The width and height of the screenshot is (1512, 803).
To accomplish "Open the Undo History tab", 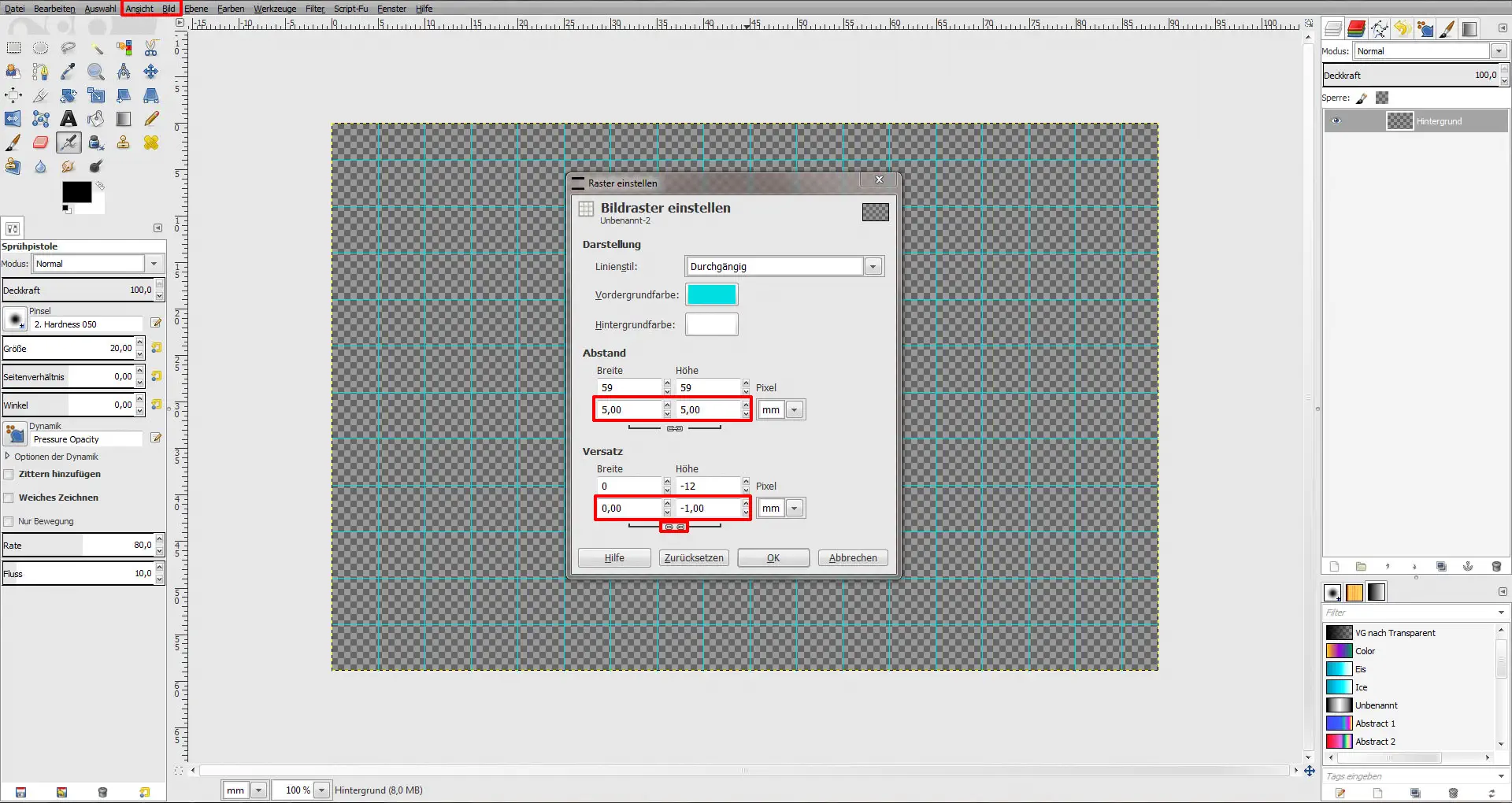I will pyautogui.click(x=1403, y=29).
